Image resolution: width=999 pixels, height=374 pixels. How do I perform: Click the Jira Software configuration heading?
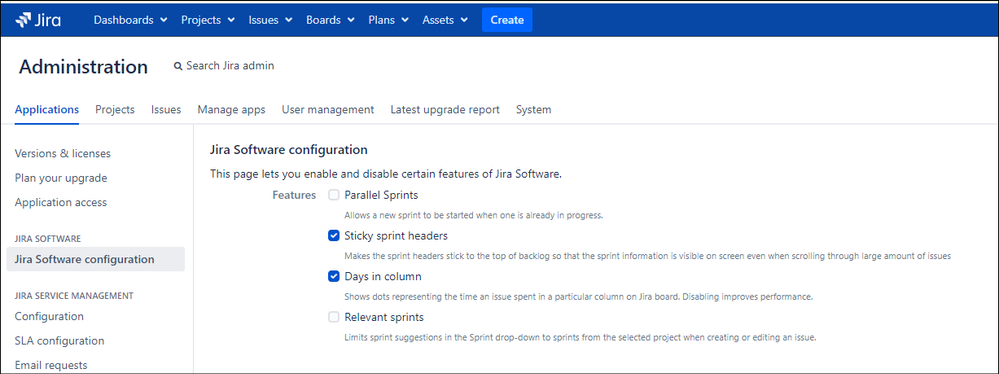tap(289, 150)
